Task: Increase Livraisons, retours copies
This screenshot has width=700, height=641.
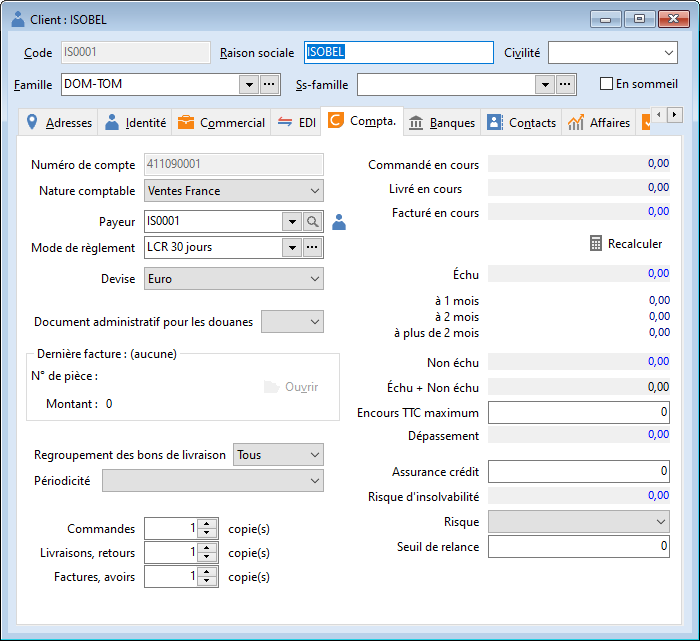Action: [206, 548]
